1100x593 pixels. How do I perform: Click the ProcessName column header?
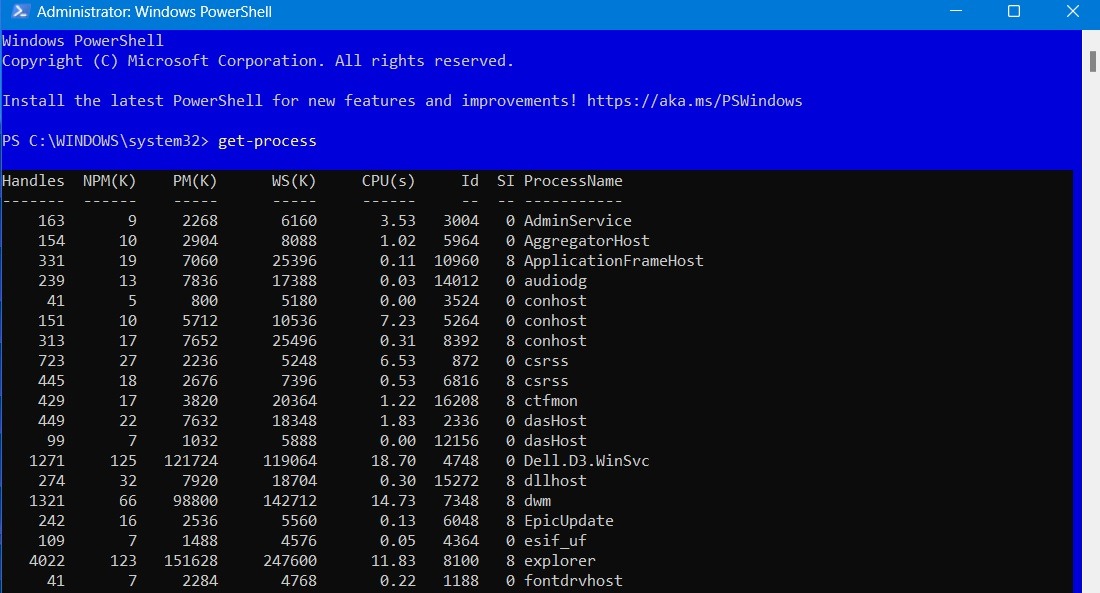(x=573, y=180)
